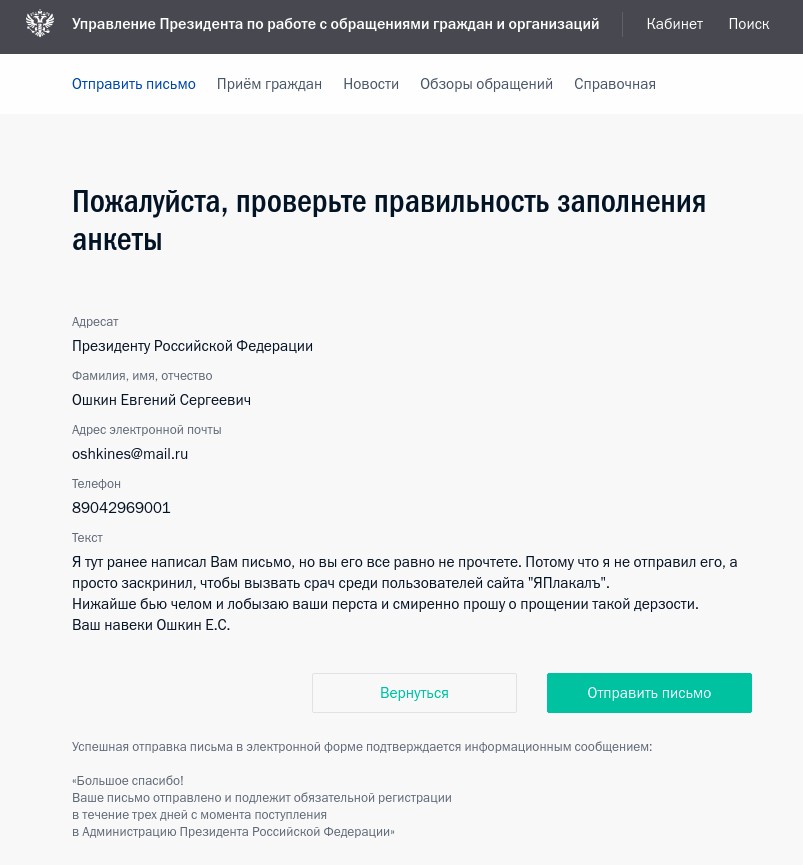
Task: Switch to Обзоры обращений section
Action: (486, 84)
